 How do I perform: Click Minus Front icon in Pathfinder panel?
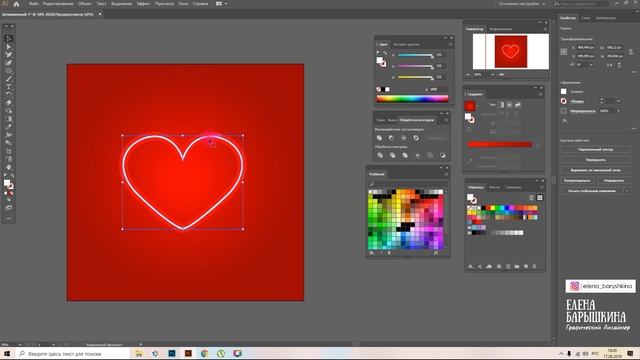(391, 138)
